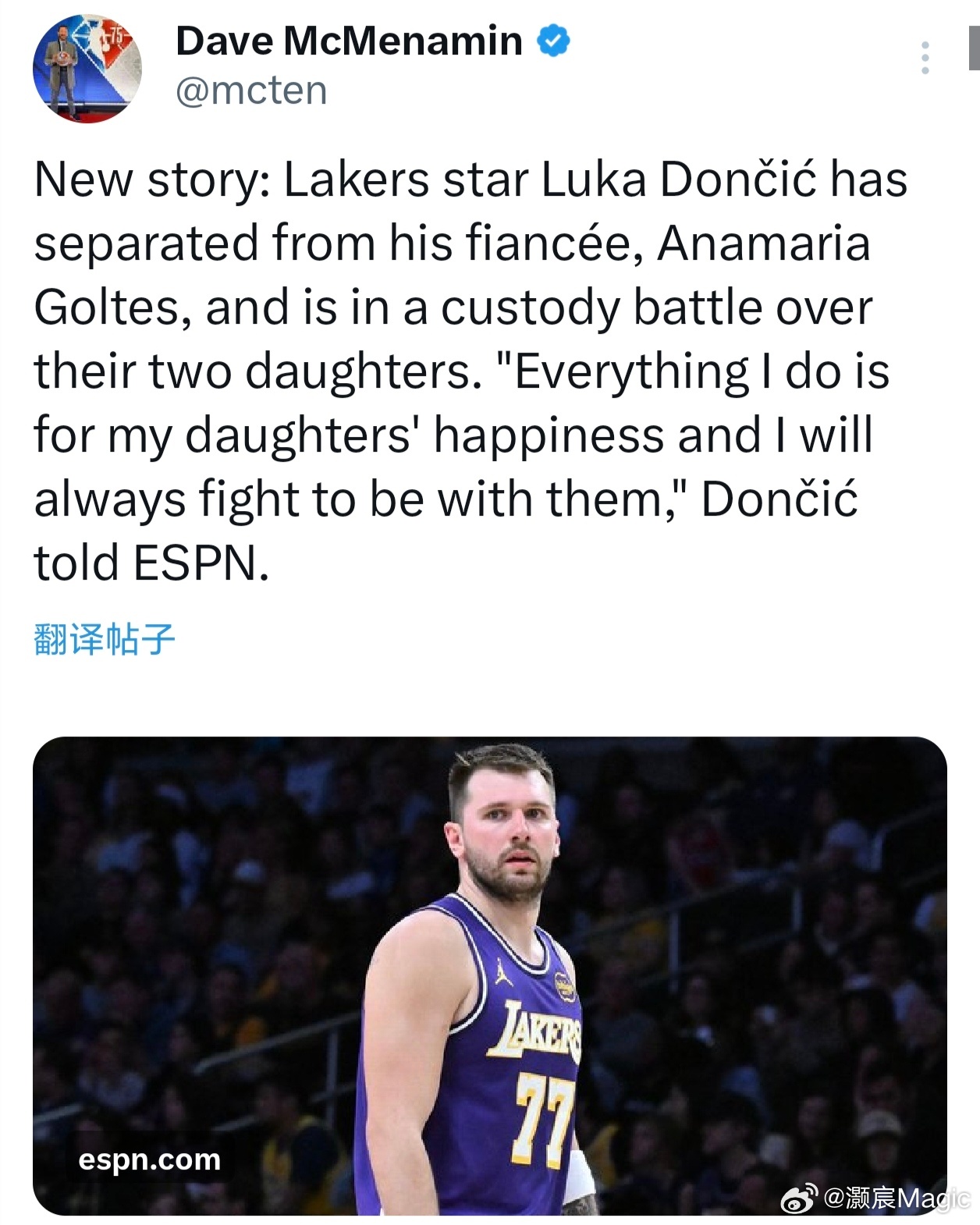Click the gray scrollbar at the right edge

click(974, 48)
